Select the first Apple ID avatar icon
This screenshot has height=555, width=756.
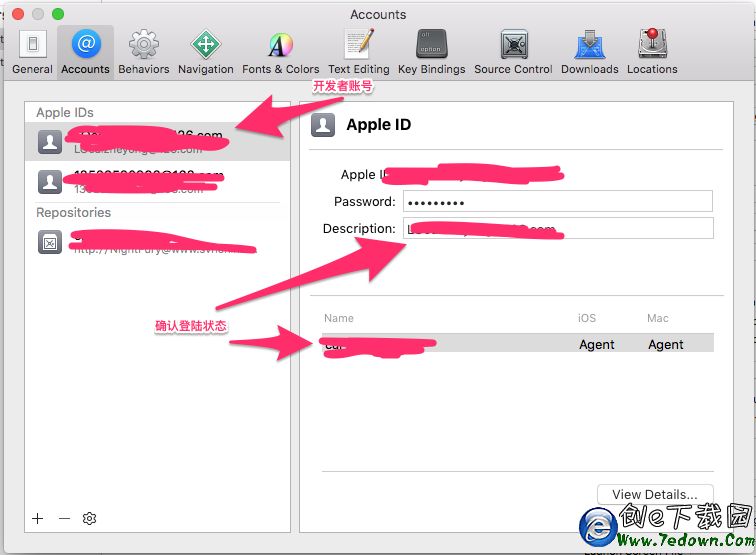[x=50, y=142]
